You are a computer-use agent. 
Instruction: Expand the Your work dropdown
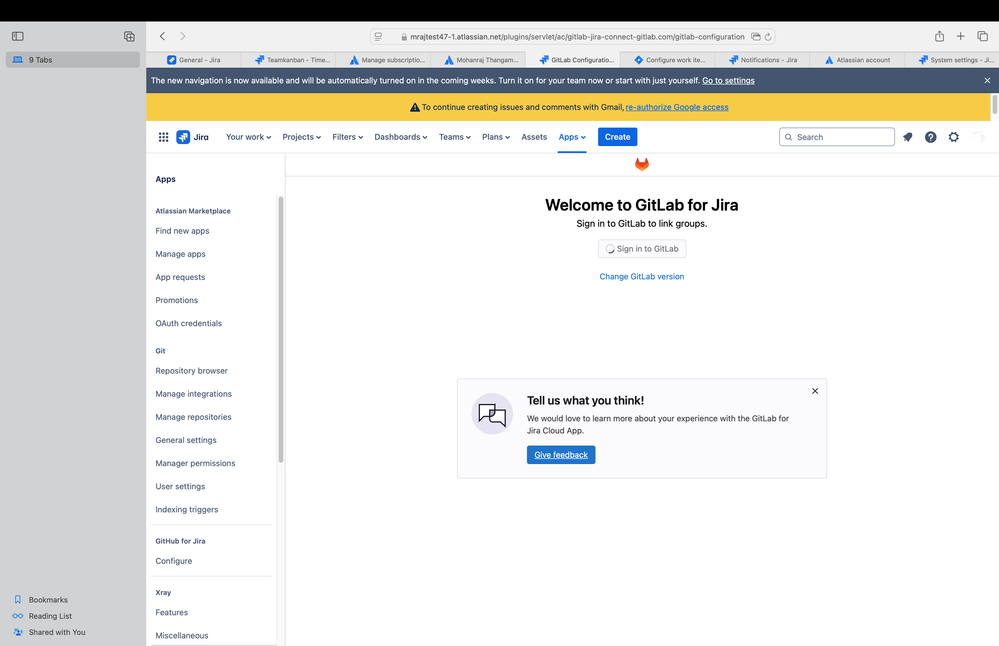point(248,137)
